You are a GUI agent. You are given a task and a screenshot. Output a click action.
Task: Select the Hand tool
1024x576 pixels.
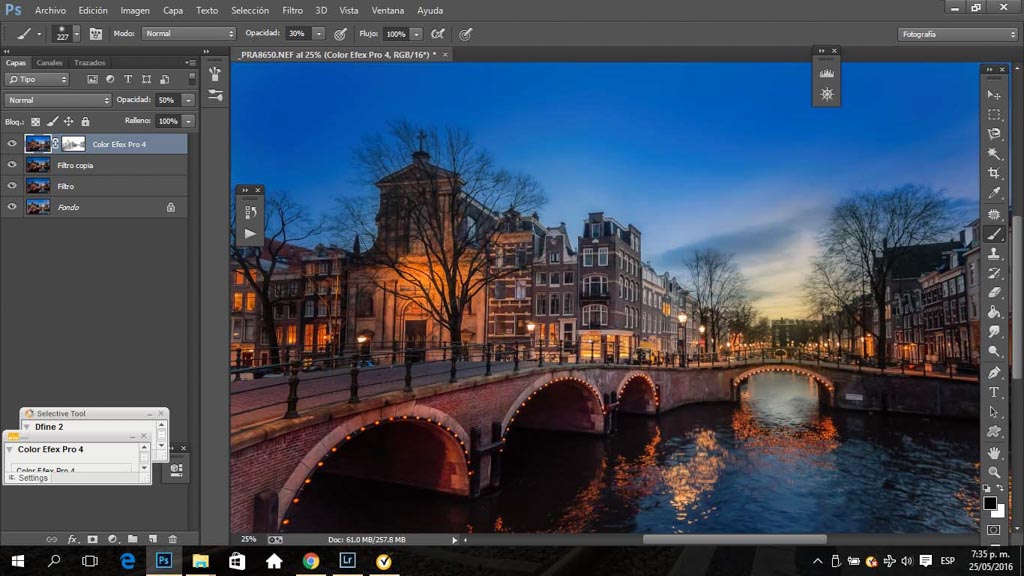pos(994,452)
